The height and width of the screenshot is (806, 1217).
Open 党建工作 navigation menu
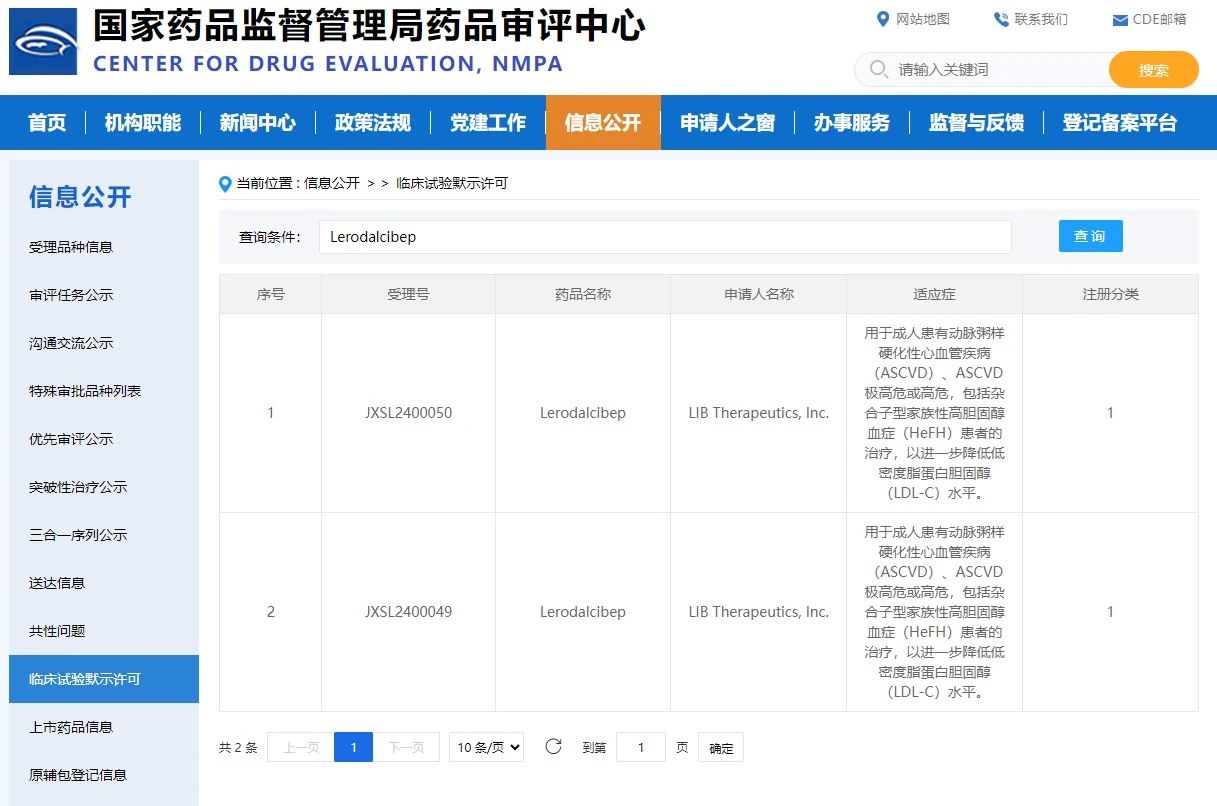coord(488,123)
